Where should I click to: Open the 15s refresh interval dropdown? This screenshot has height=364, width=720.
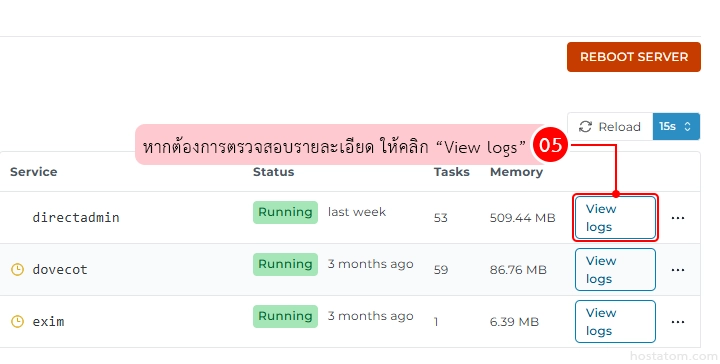point(676,127)
